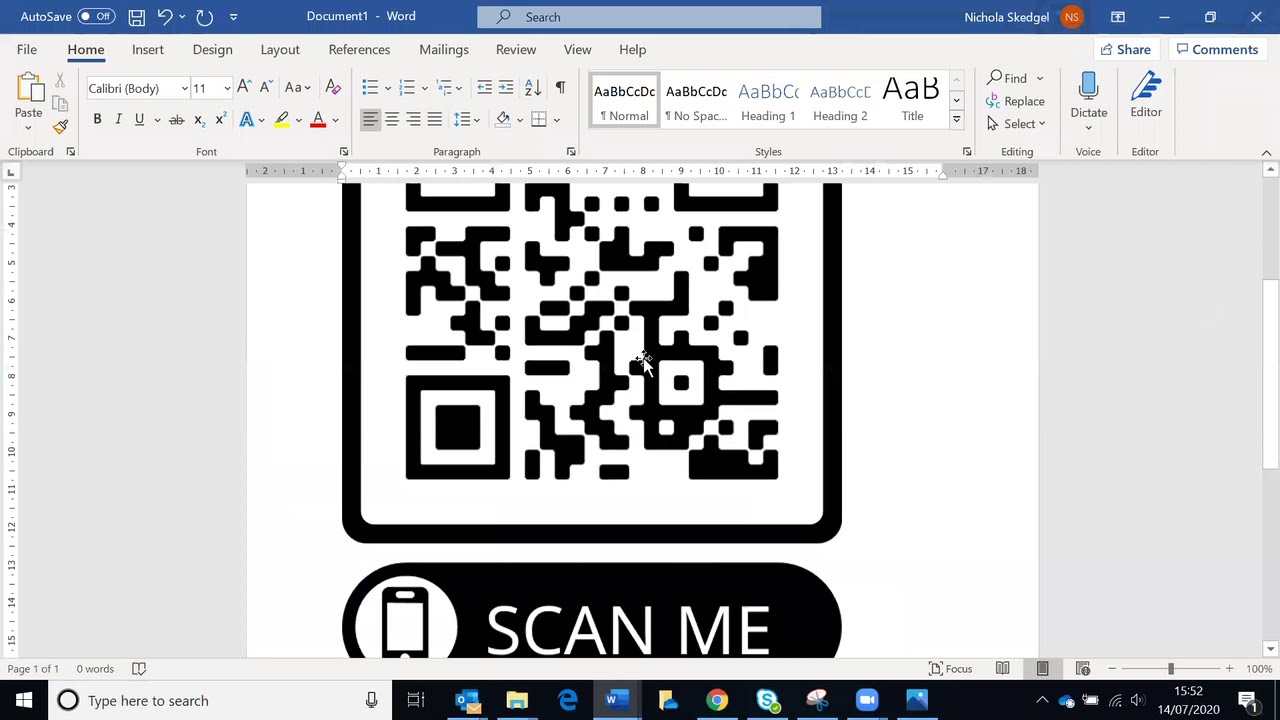This screenshot has height=720, width=1280.
Task: Apply bulleted list
Action: [370, 88]
